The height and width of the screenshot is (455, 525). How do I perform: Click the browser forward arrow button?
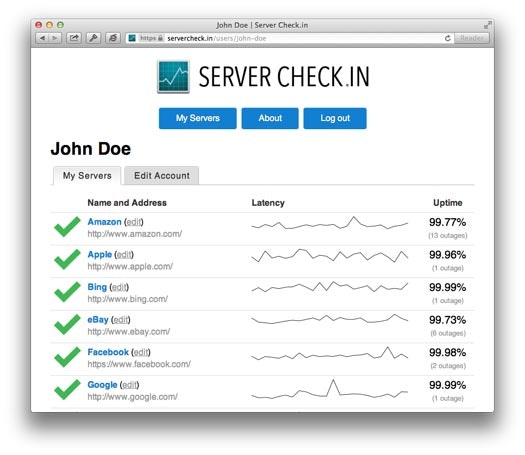pyautogui.click(x=55, y=38)
